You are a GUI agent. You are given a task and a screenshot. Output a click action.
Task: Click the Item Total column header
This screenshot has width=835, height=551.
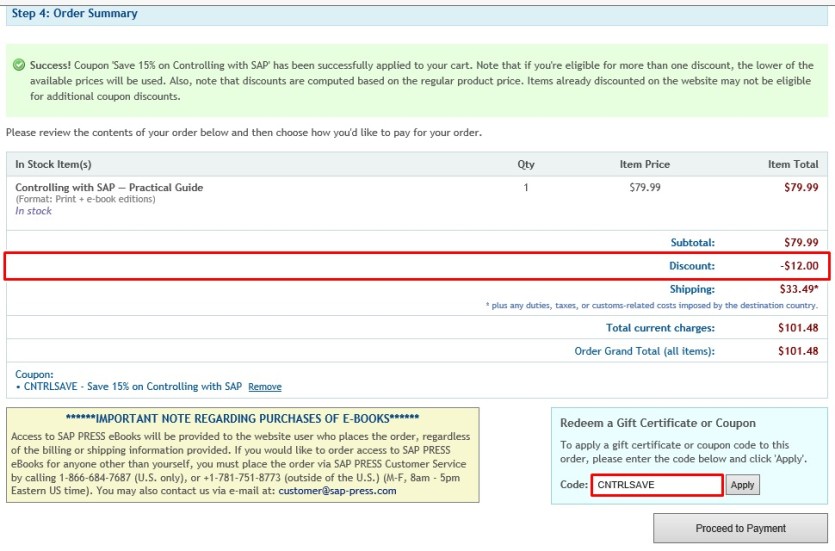tap(793, 165)
